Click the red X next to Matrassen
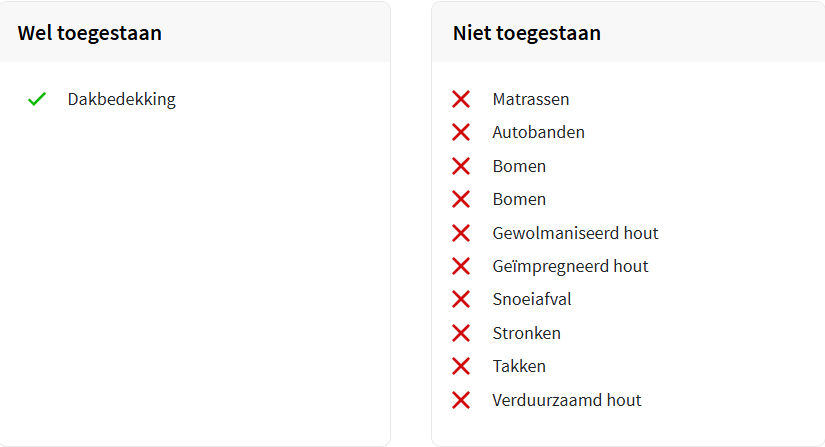This screenshot has height=447, width=825. [461, 99]
